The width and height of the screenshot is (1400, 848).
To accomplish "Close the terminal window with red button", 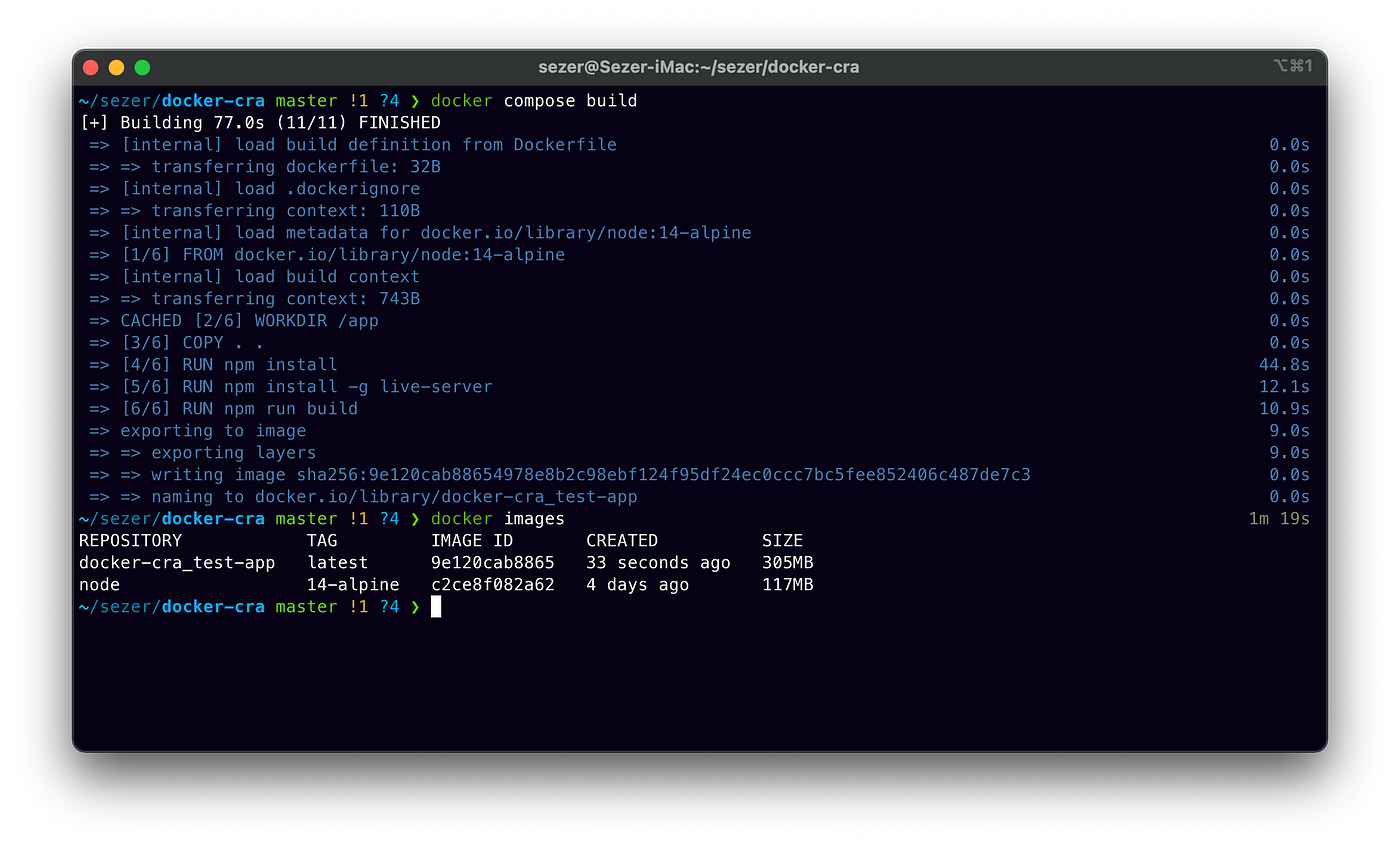I will click(90, 67).
